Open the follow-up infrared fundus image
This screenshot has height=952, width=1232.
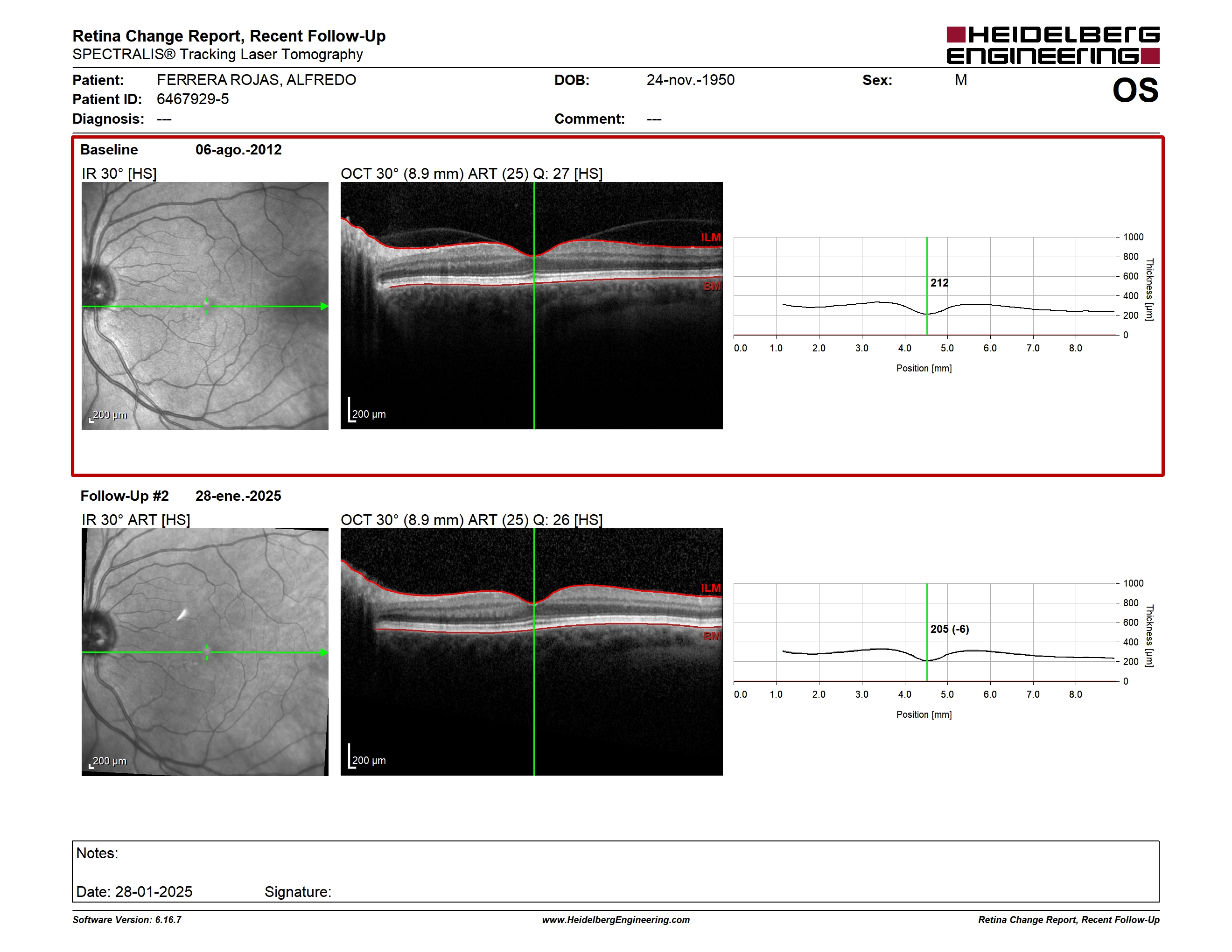point(205,652)
